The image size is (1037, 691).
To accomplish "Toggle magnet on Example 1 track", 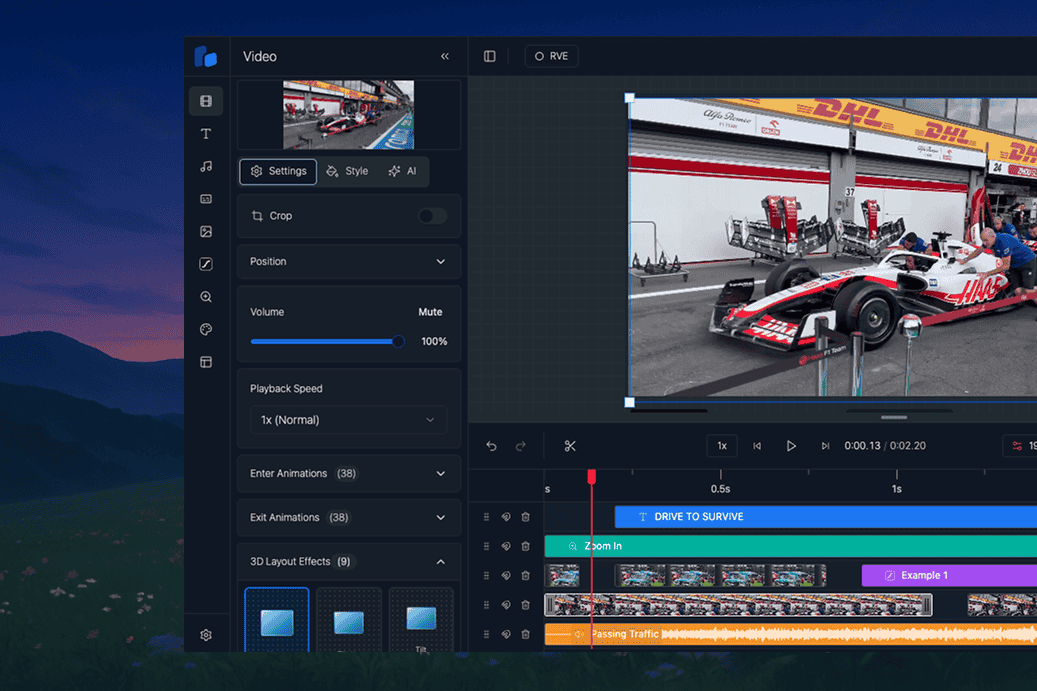I will [x=506, y=575].
